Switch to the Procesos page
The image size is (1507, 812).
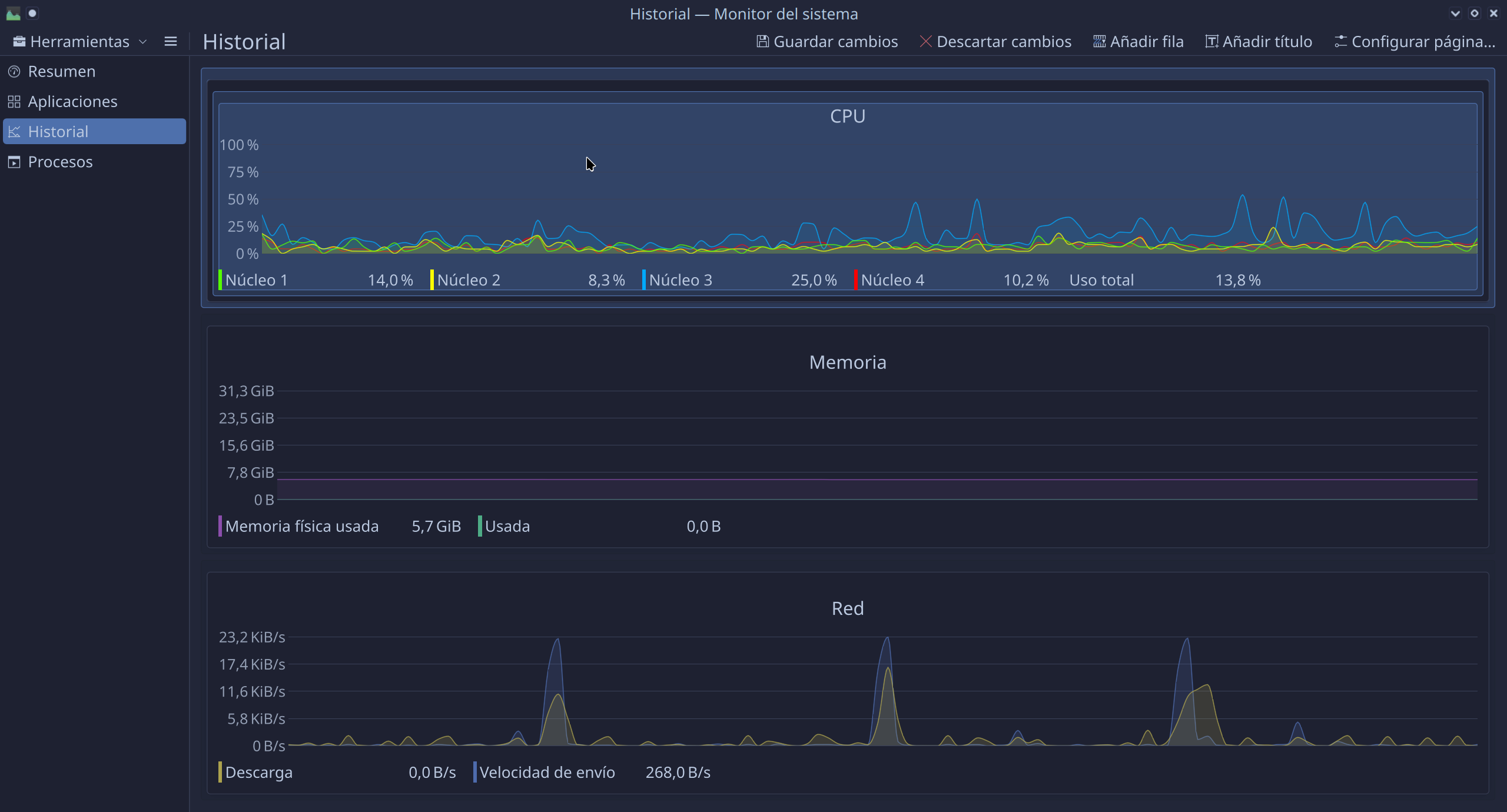(60, 162)
